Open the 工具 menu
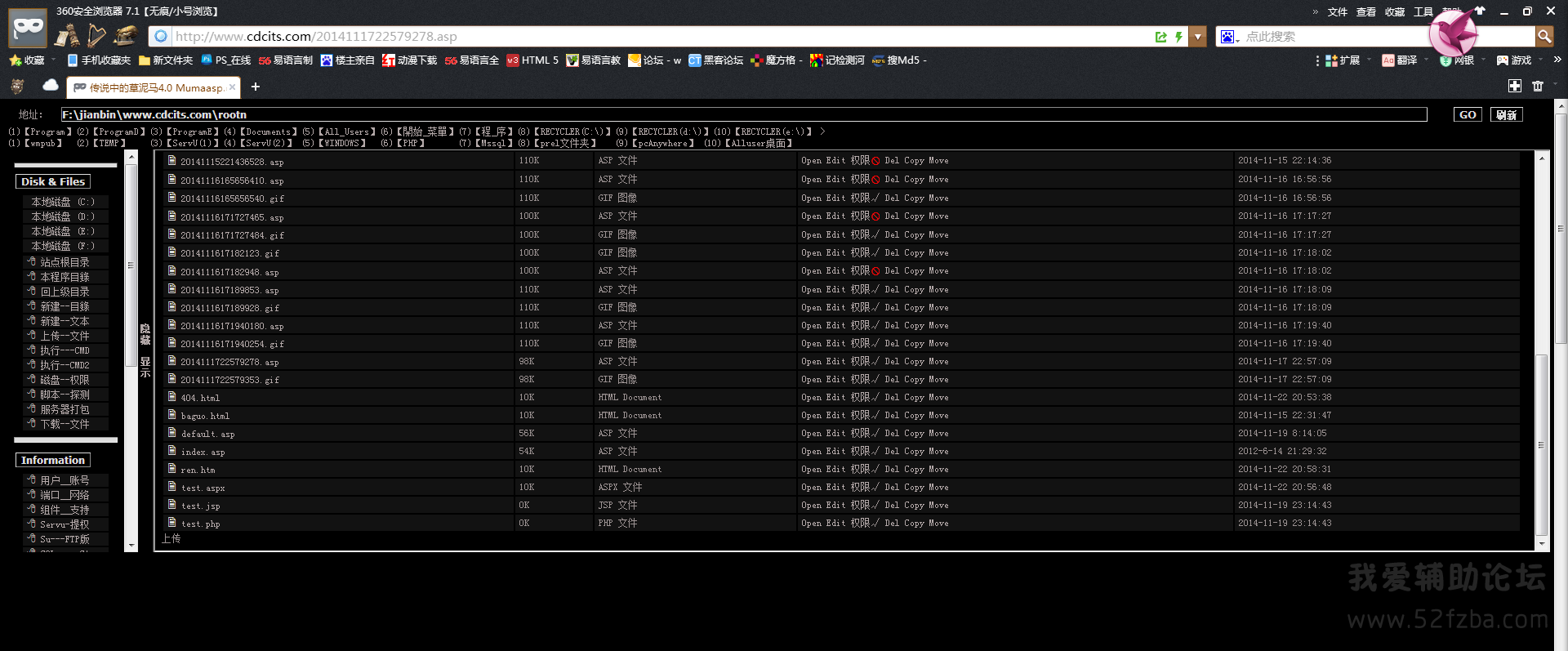The height and width of the screenshot is (651, 1568). click(1423, 11)
